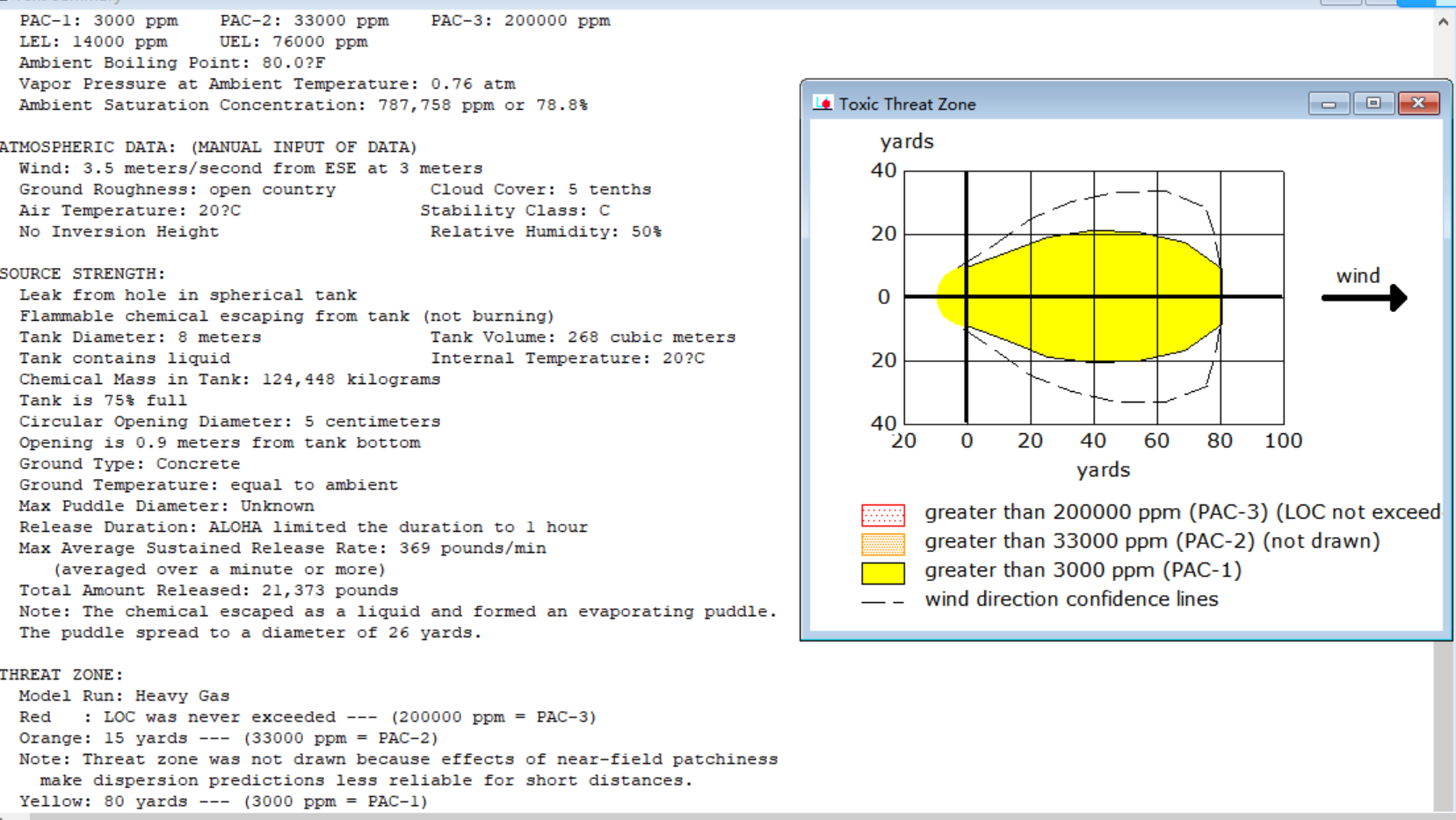Click the orange PAC-2 legend swatch
This screenshot has width=1456, height=820.
coord(883,543)
